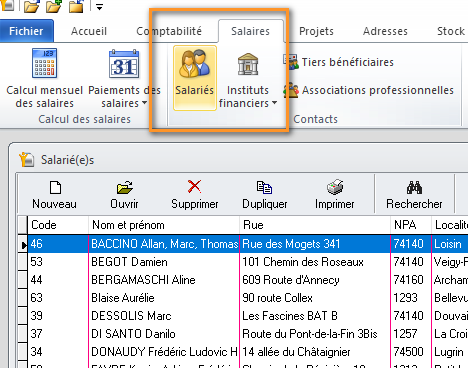Select the Salaires tab
468x368 pixels.
(x=250, y=31)
